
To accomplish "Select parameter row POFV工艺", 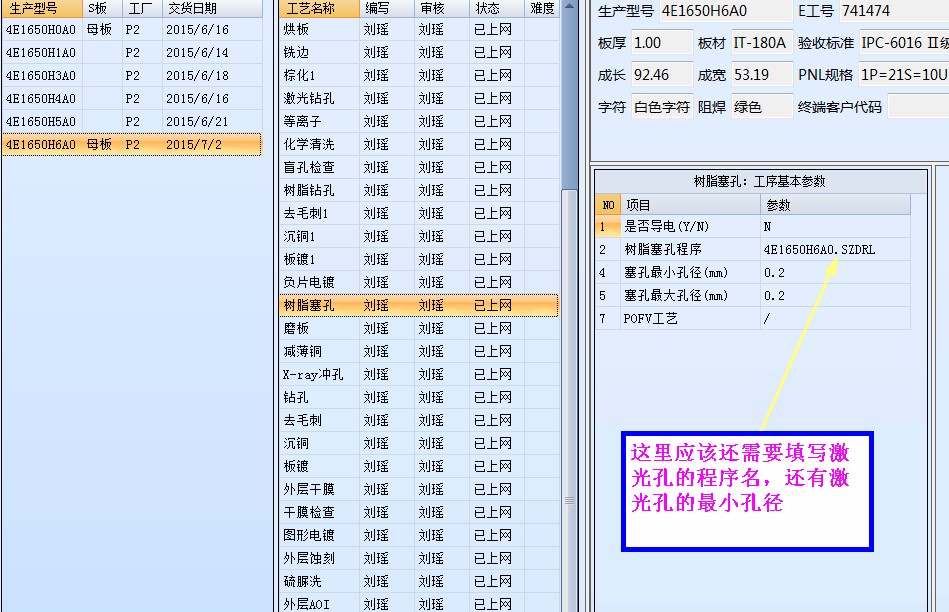I will point(753,318).
